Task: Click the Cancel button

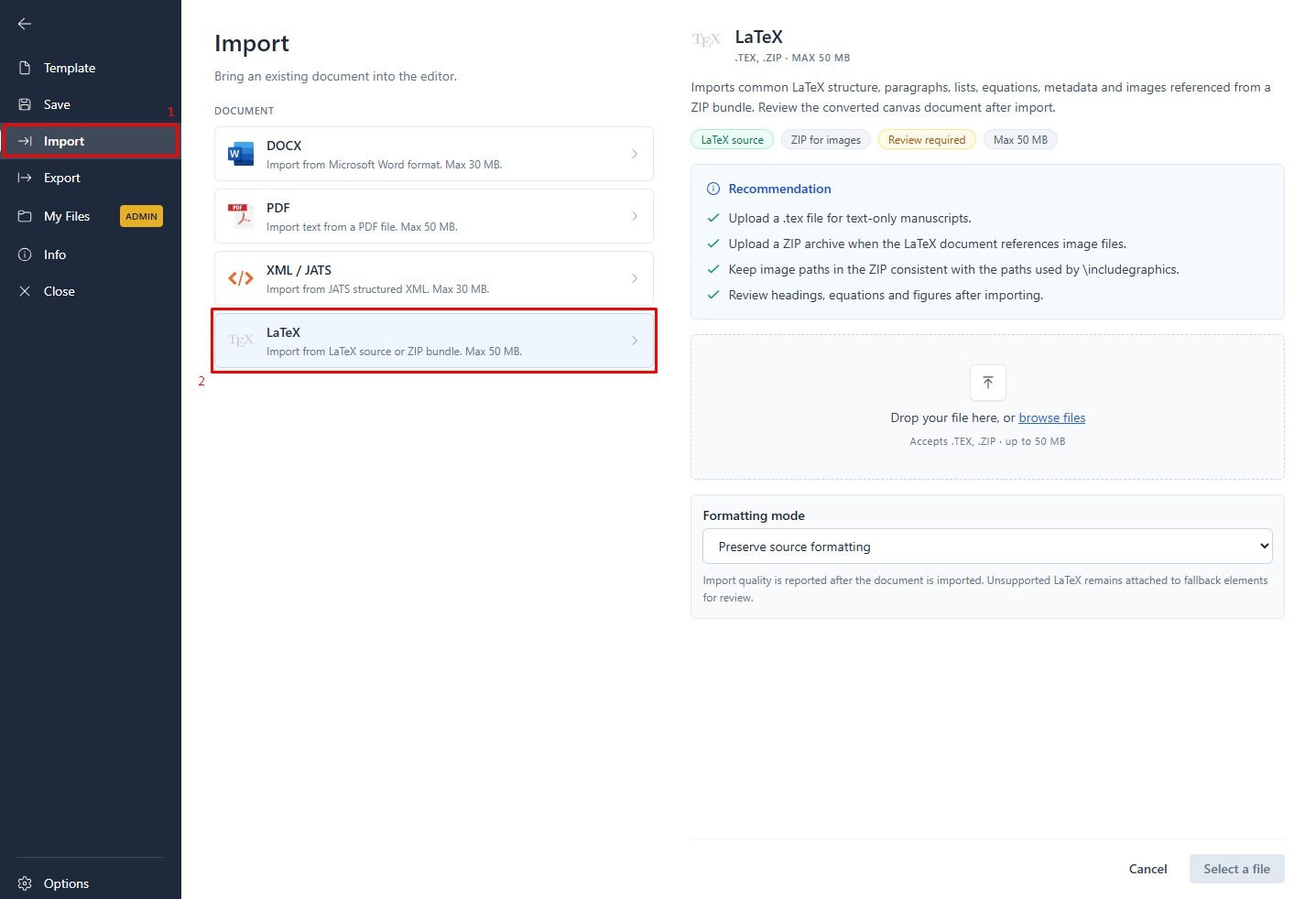Action: tap(1147, 869)
